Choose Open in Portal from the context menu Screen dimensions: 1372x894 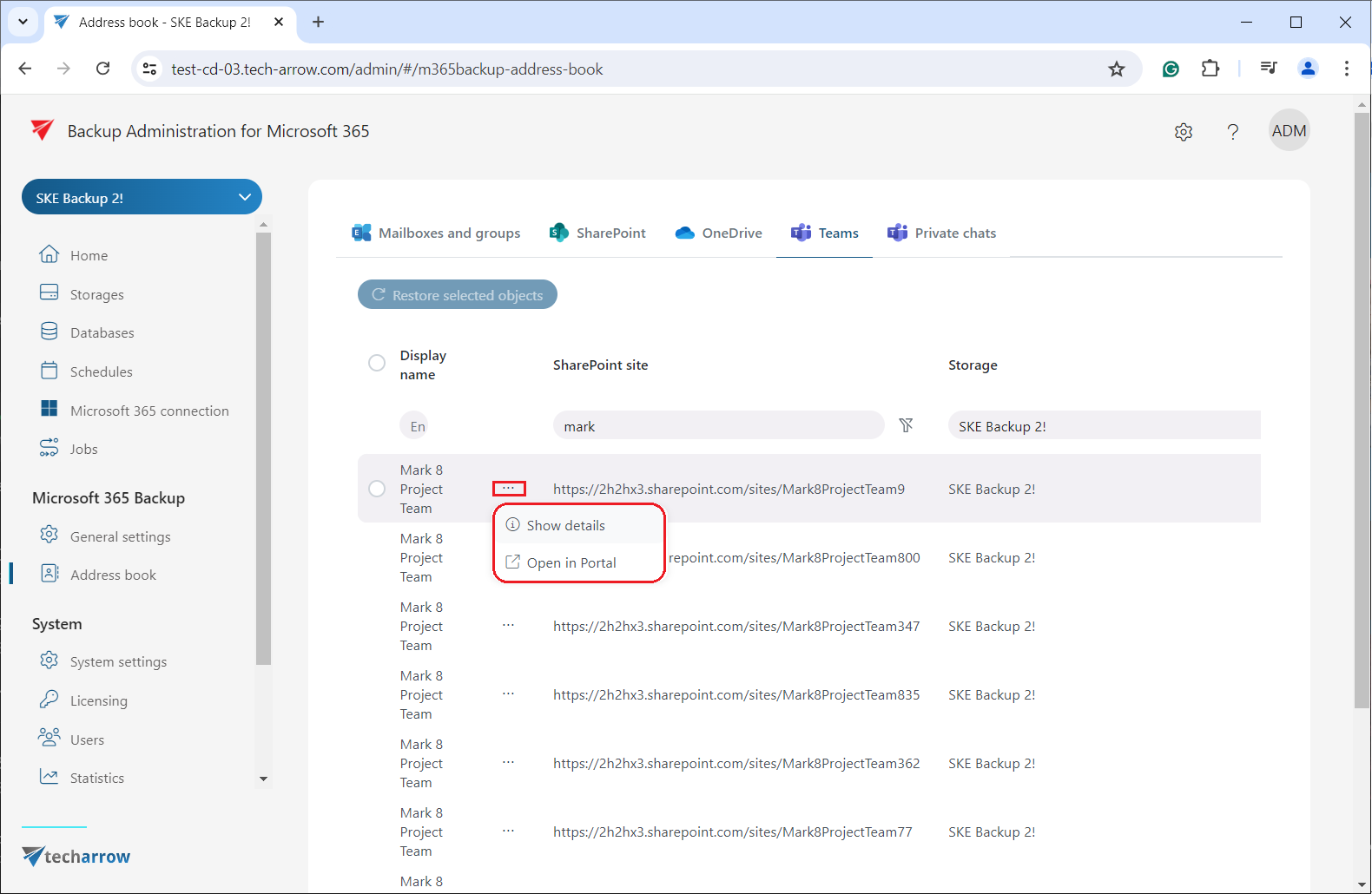571,562
